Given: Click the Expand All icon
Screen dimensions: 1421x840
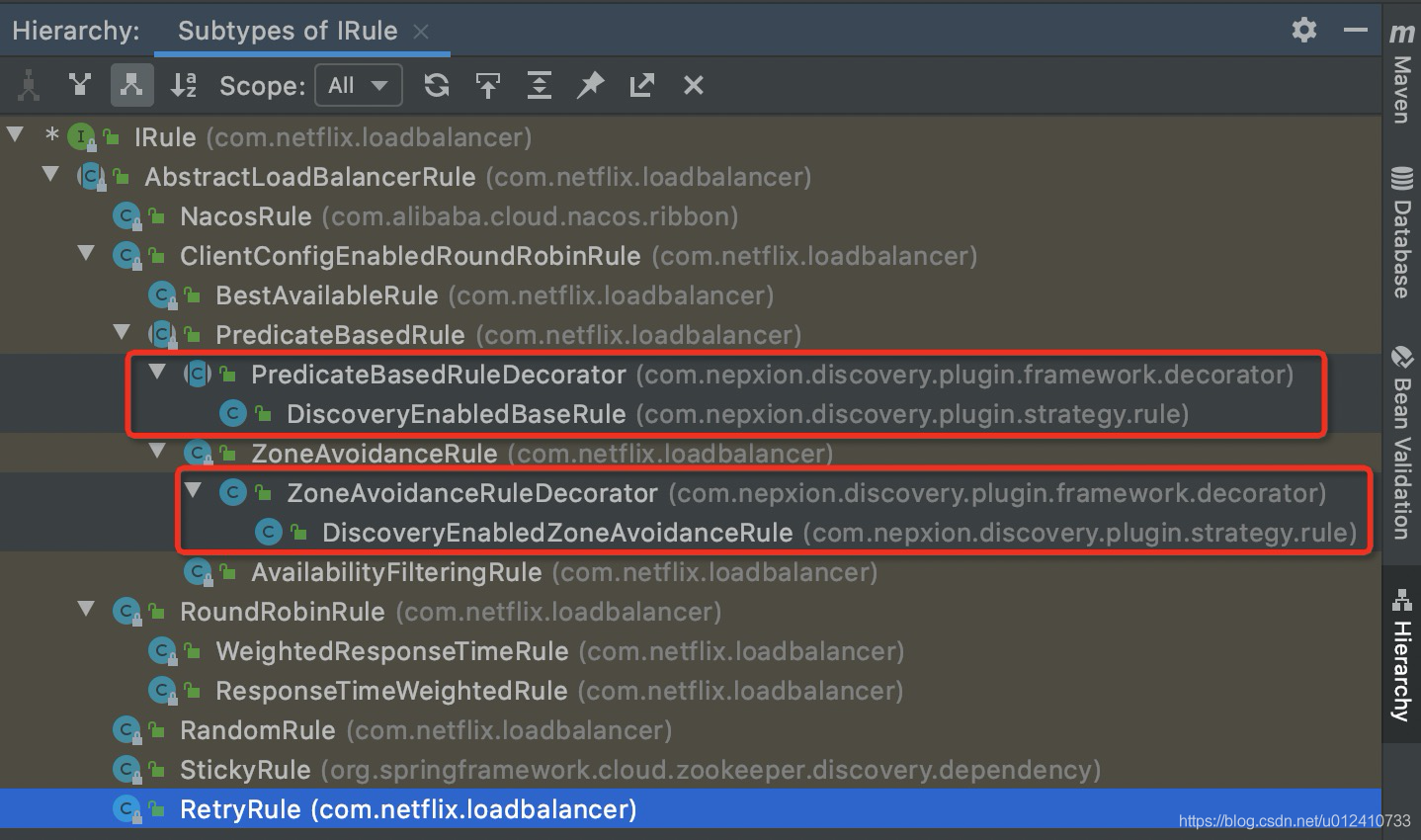Looking at the screenshot, I should click(x=539, y=85).
